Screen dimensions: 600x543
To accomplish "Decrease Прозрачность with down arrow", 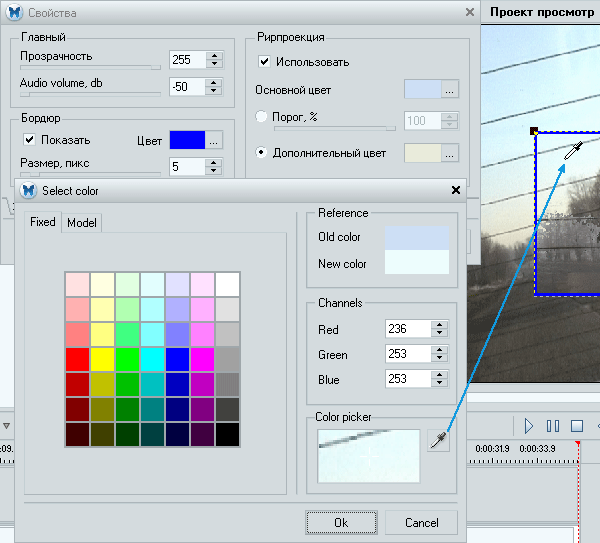I will tap(214, 64).
